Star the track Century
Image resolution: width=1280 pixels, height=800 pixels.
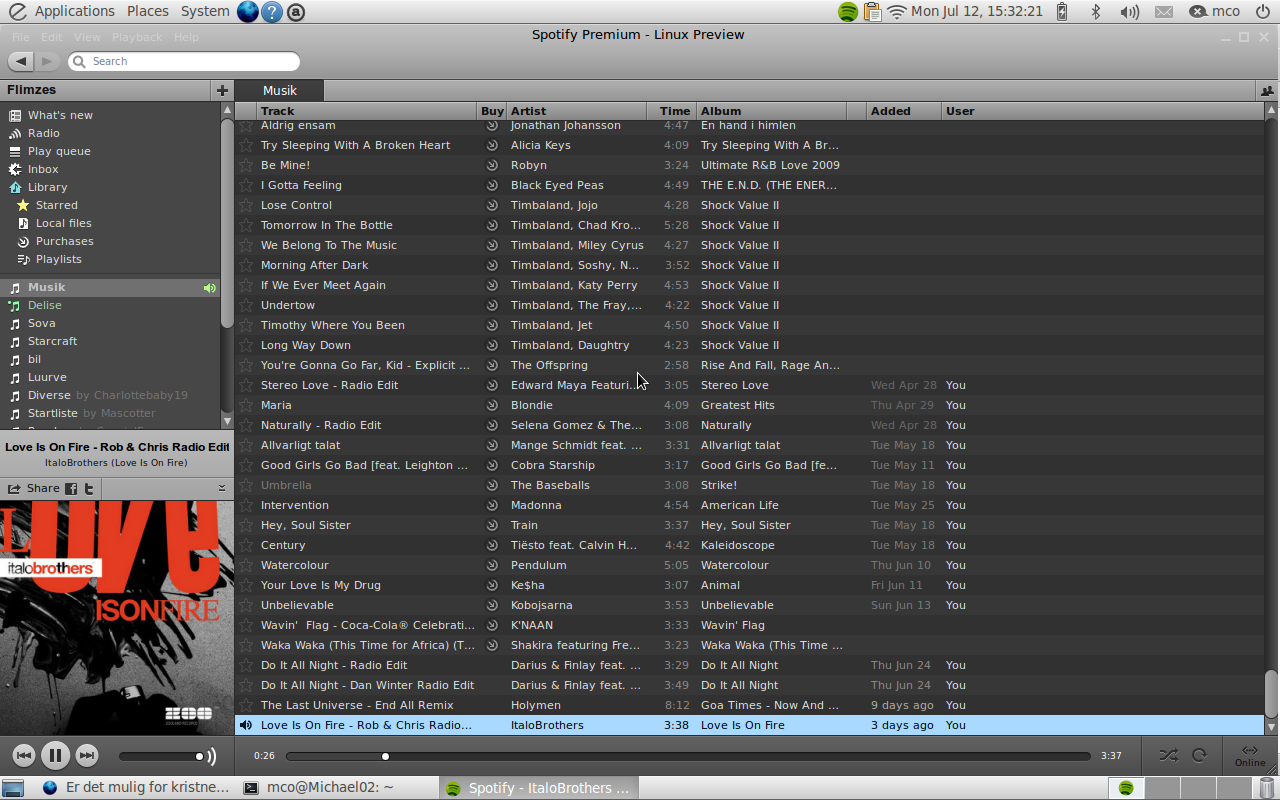pos(246,545)
